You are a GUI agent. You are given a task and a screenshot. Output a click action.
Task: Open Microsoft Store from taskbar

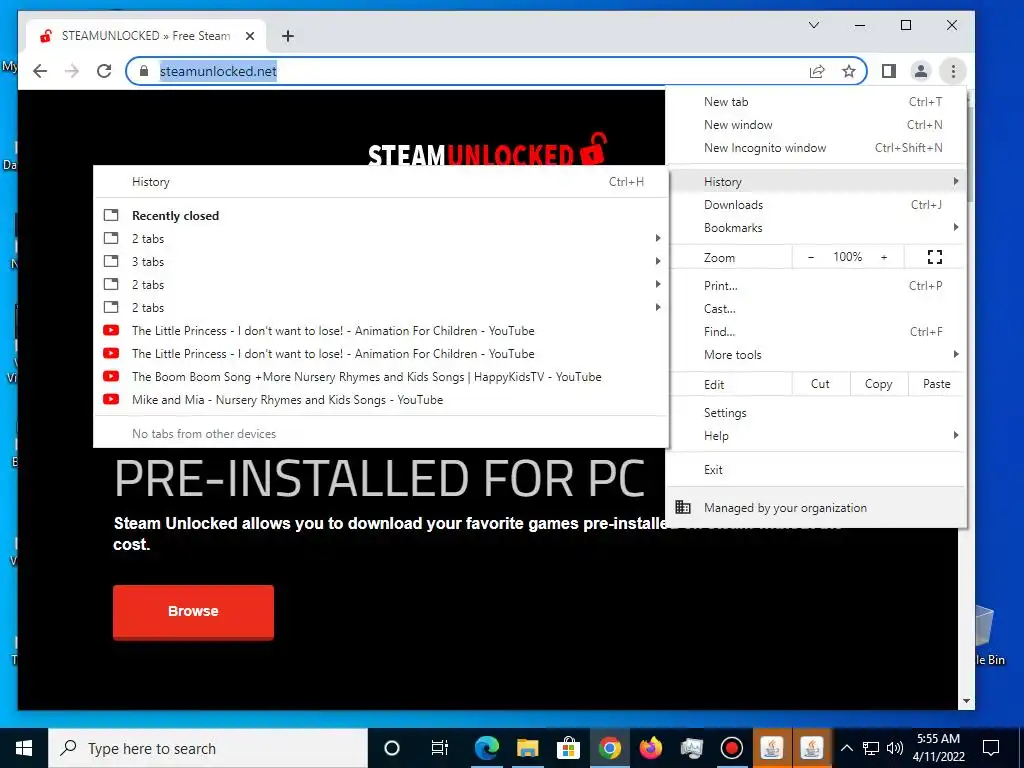568,748
